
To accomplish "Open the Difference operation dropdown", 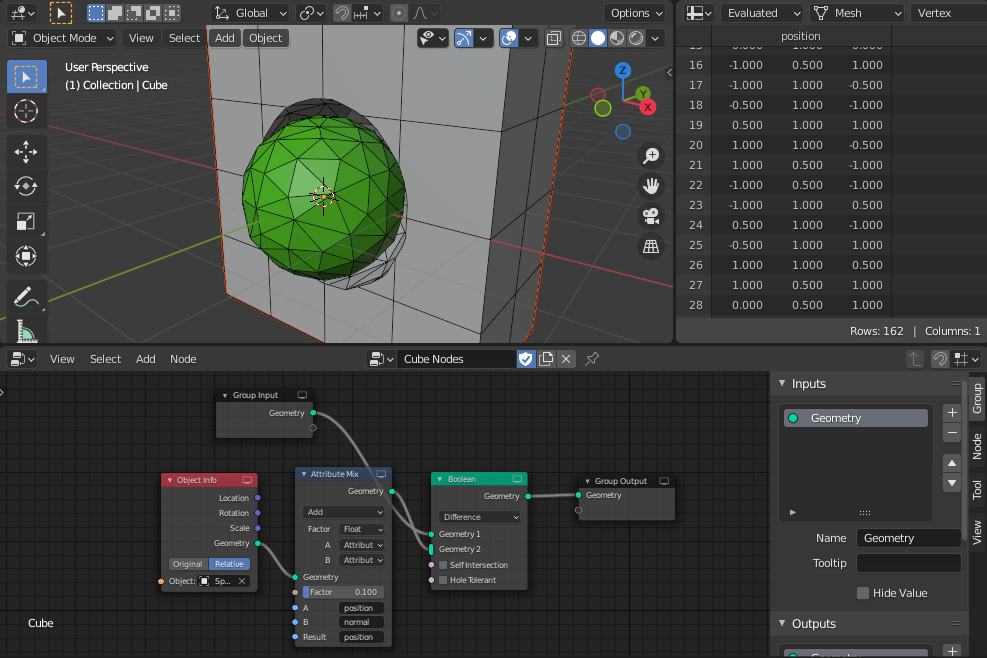I will [x=480, y=517].
